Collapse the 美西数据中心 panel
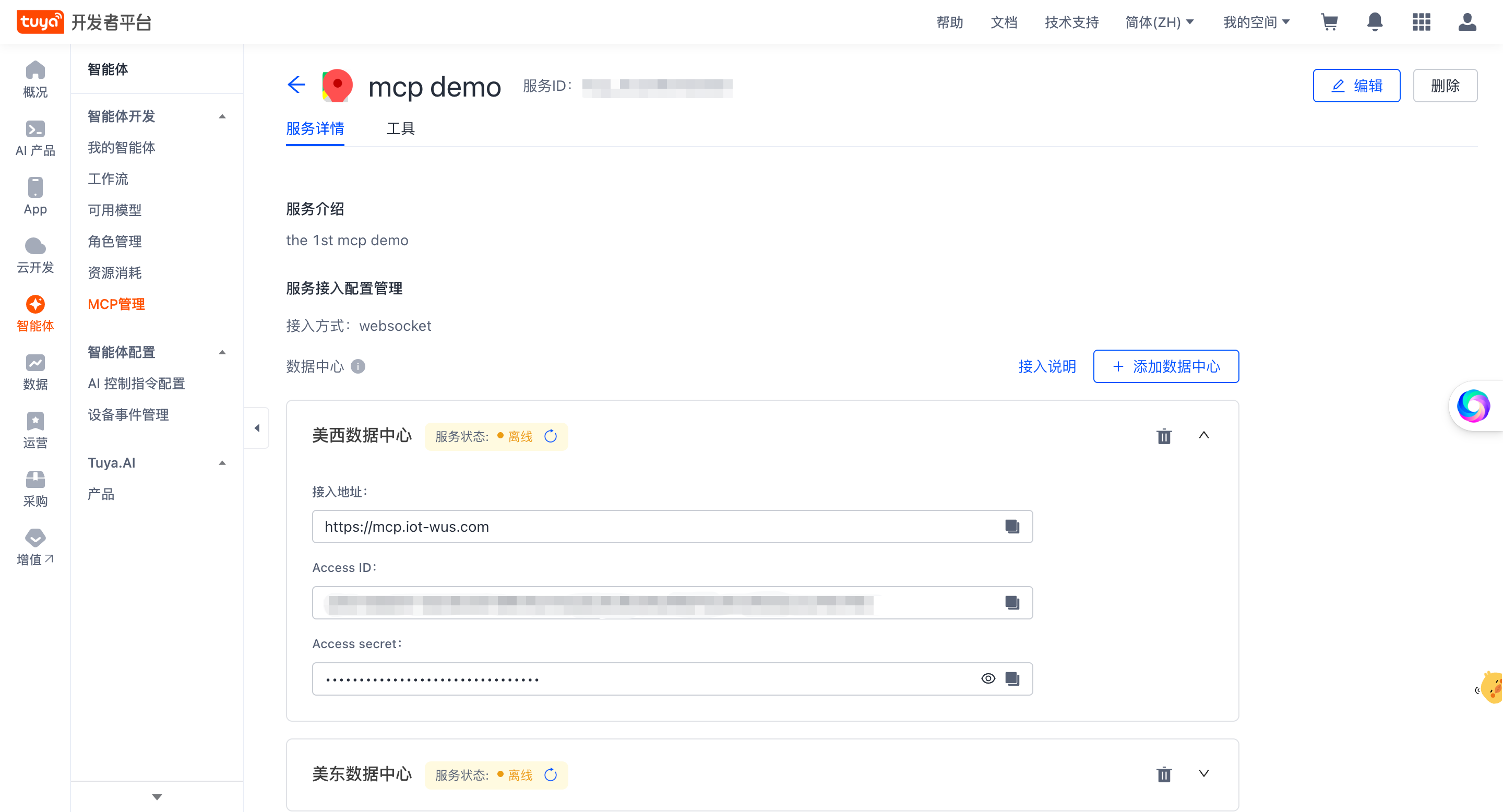 [1203, 435]
